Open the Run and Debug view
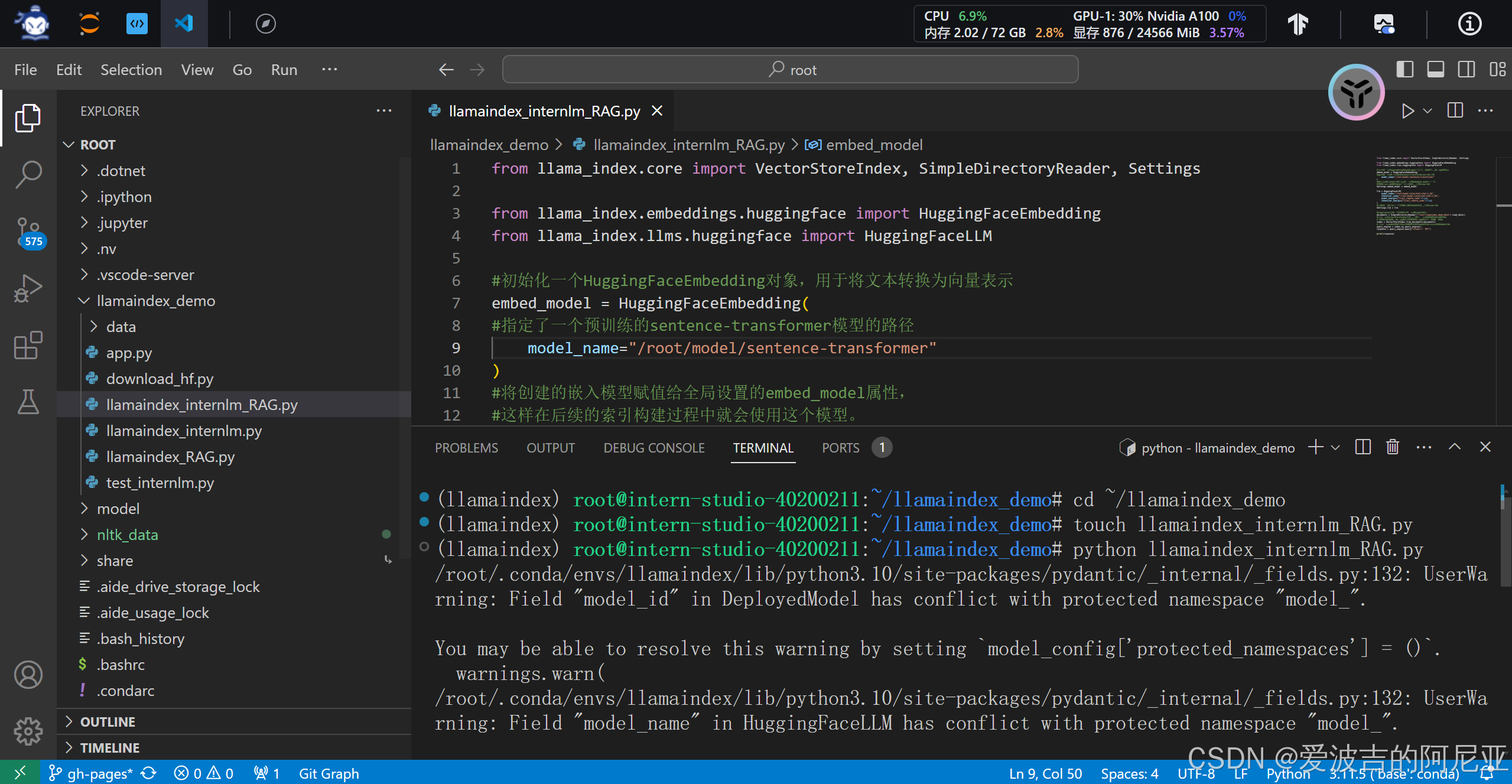1512x784 pixels. pyautogui.click(x=28, y=288)
